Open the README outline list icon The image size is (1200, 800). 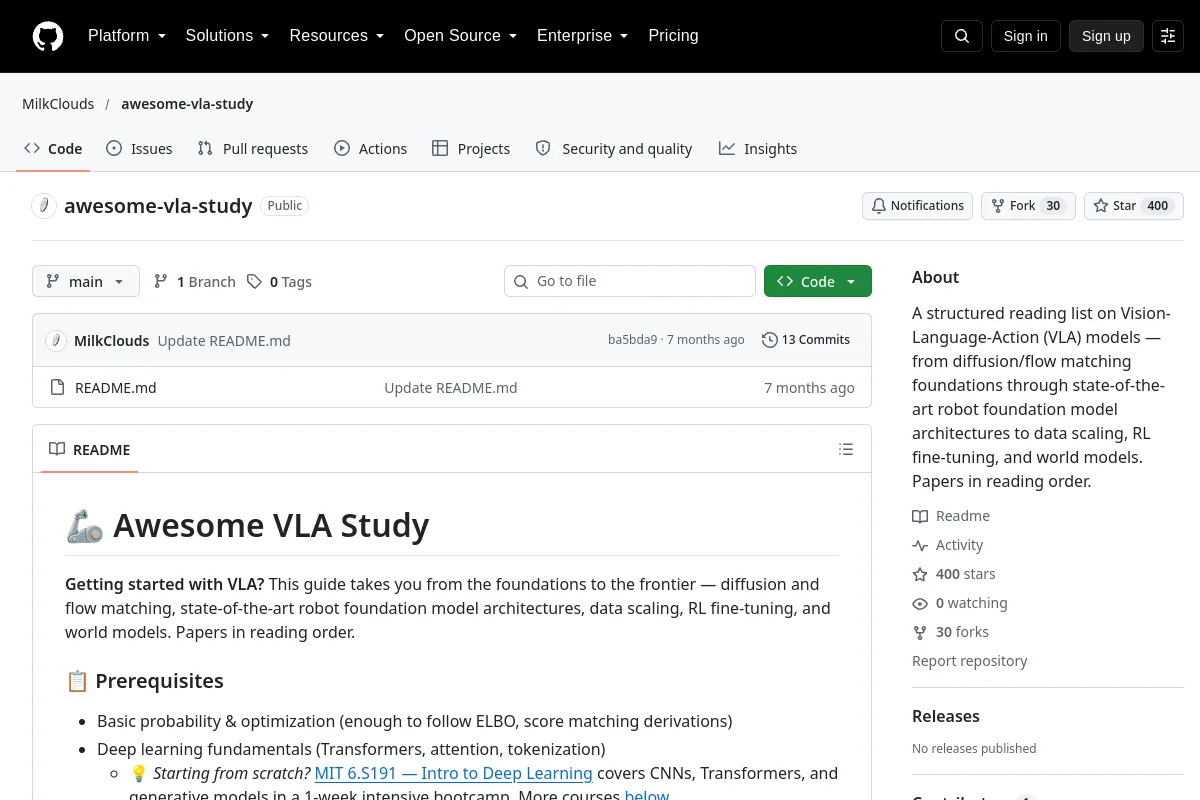[x=846, y=449]
